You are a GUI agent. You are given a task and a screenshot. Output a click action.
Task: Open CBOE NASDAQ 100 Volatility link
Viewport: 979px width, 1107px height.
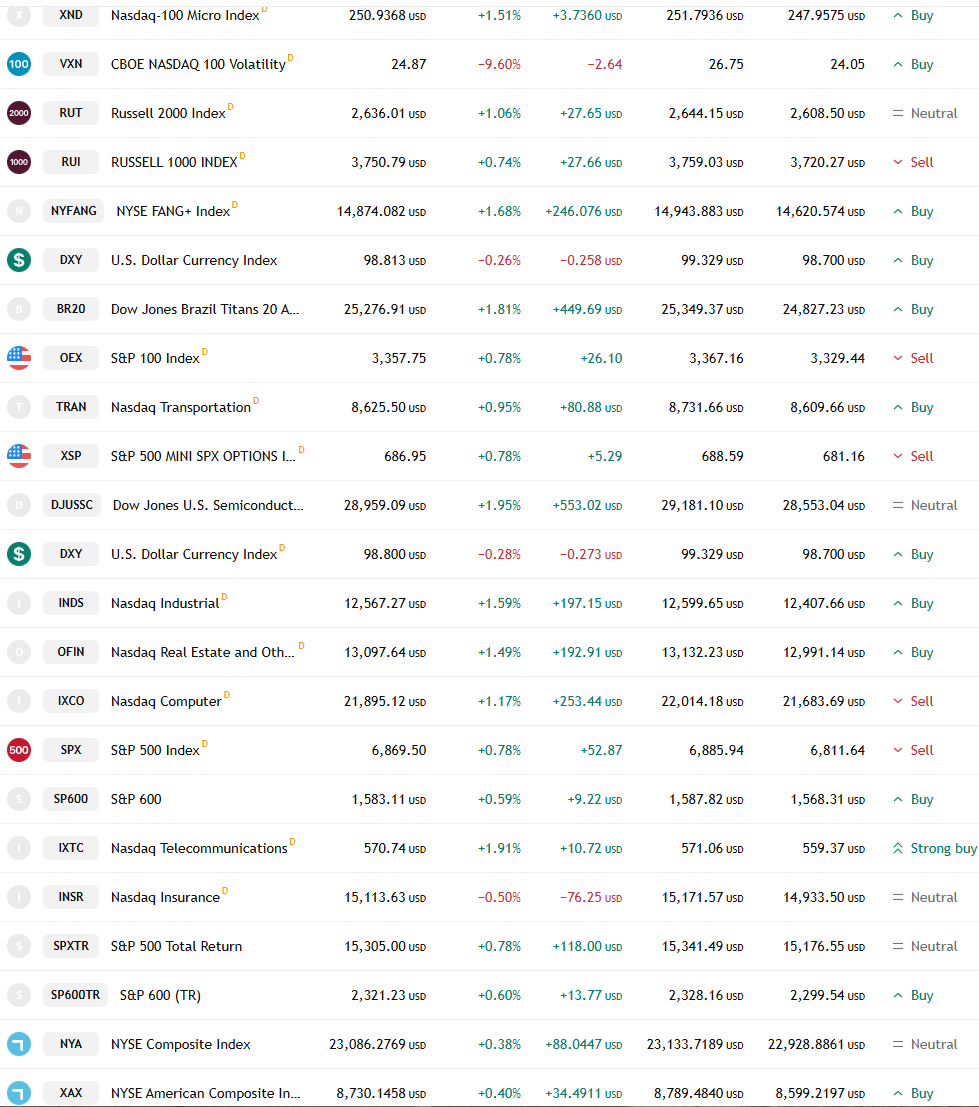[198, 64]
